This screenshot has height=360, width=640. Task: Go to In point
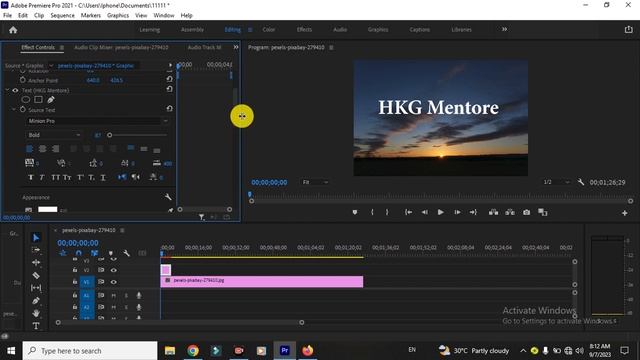[408, 212]
